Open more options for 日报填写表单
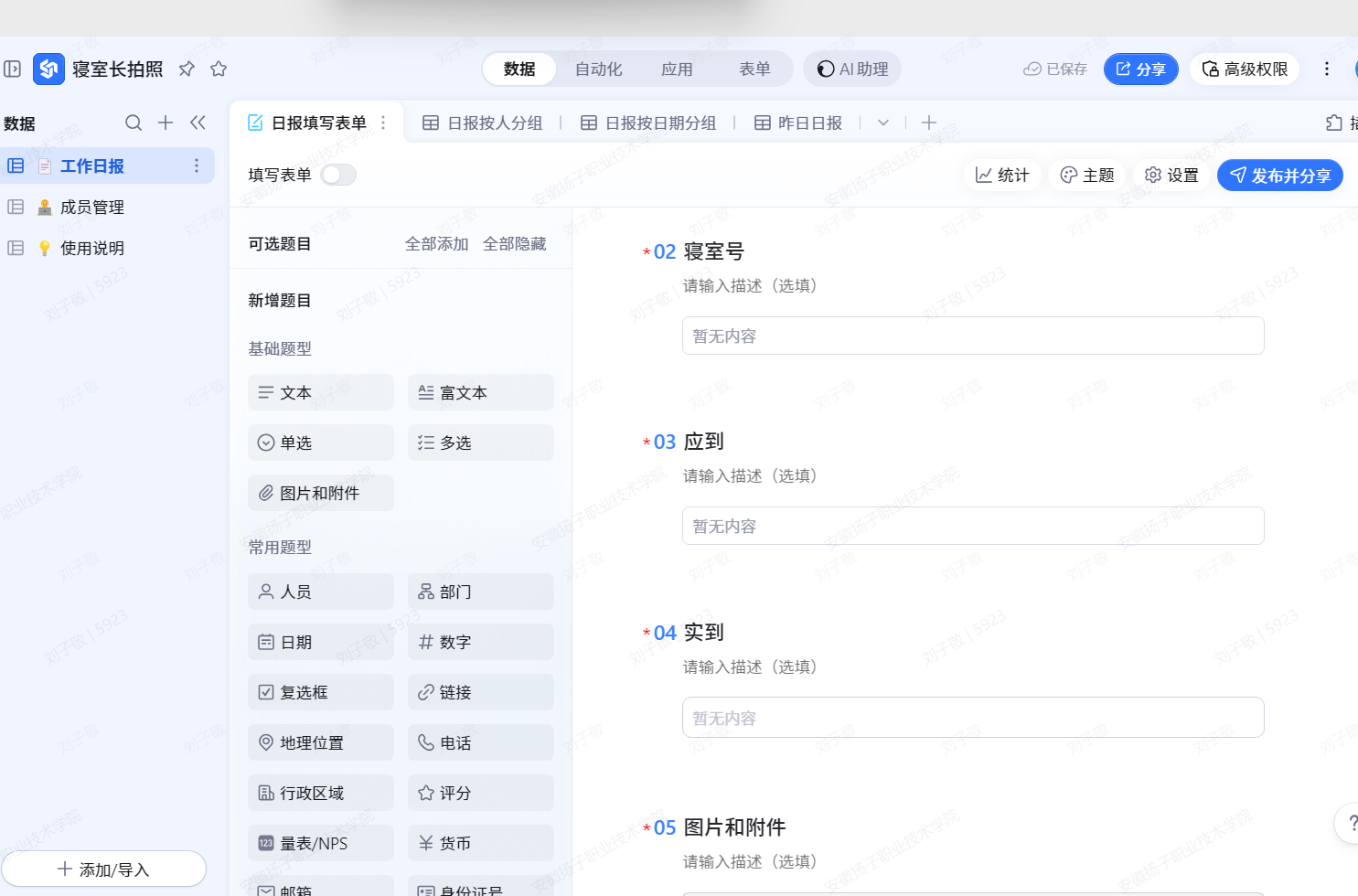1358x896 pixels. tap(383, 122)
